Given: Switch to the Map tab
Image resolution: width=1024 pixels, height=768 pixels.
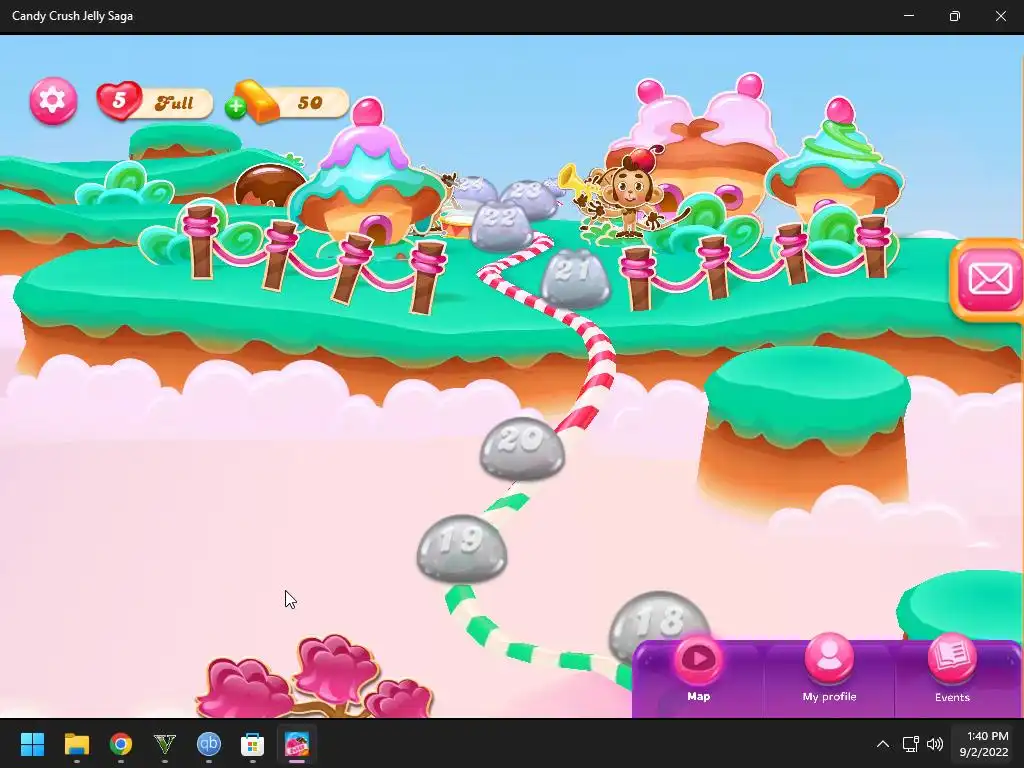Looking at the screenshot, I should click(698, 673).
